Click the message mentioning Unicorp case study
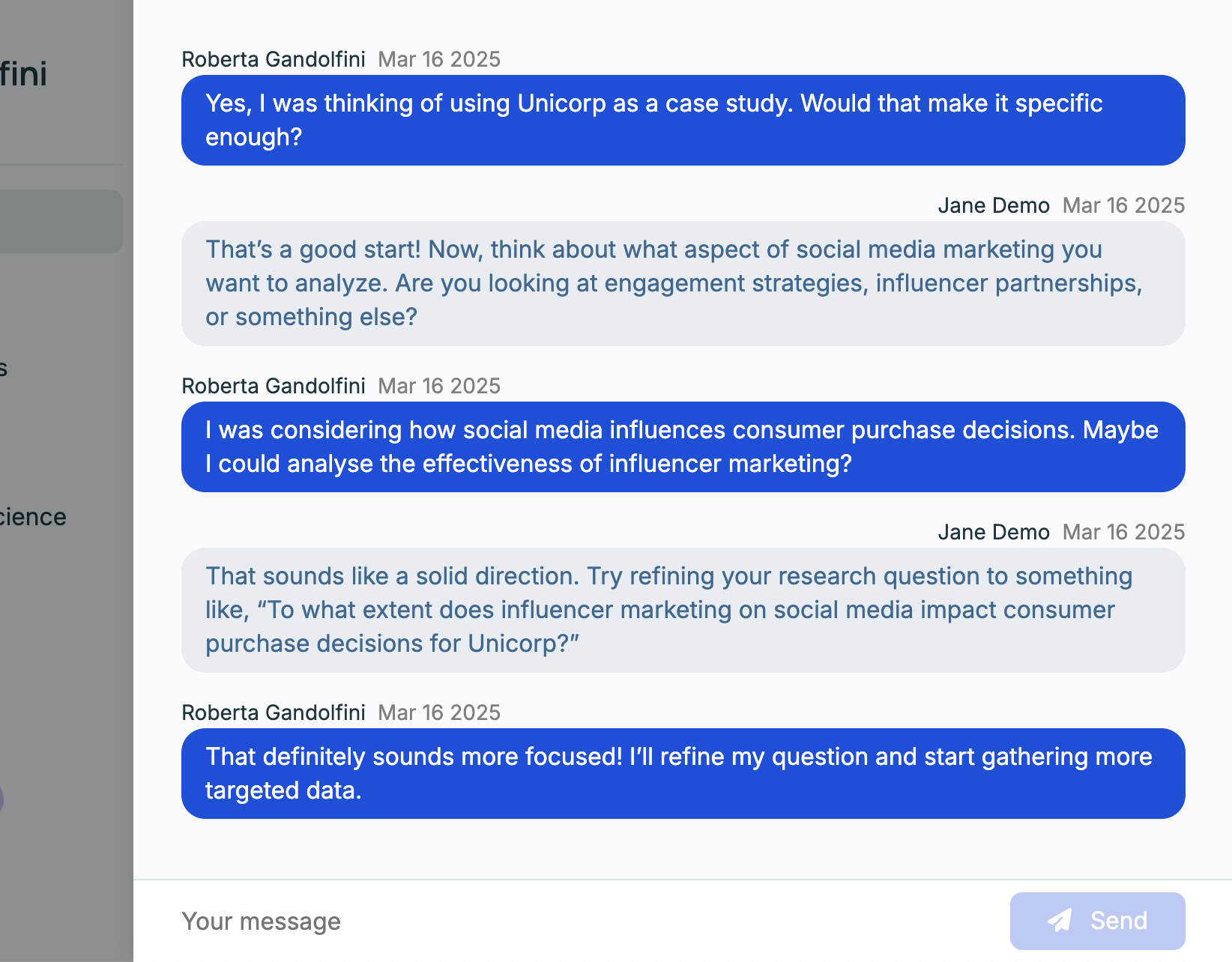 682,120
